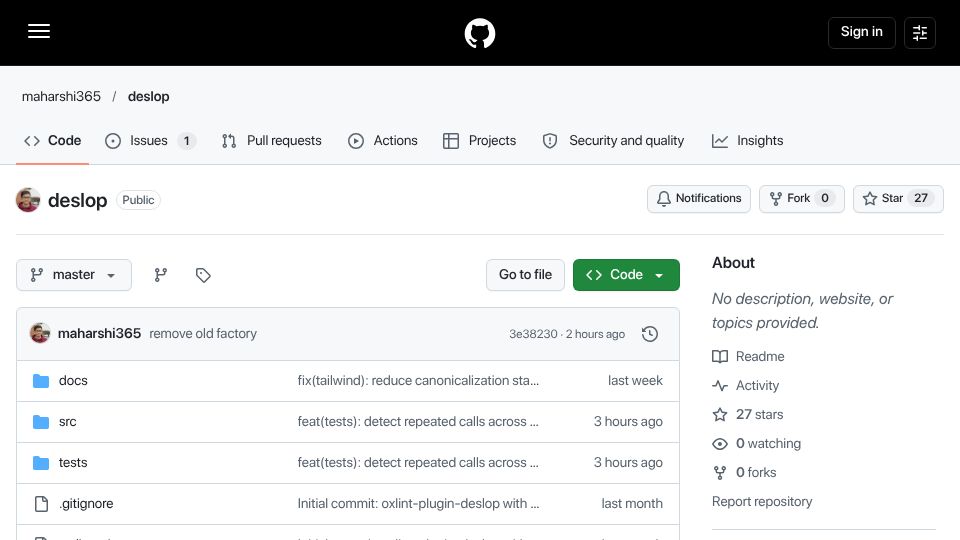Click the 'last month' timestamp in .gitignore row

click(x=632, y=504)
